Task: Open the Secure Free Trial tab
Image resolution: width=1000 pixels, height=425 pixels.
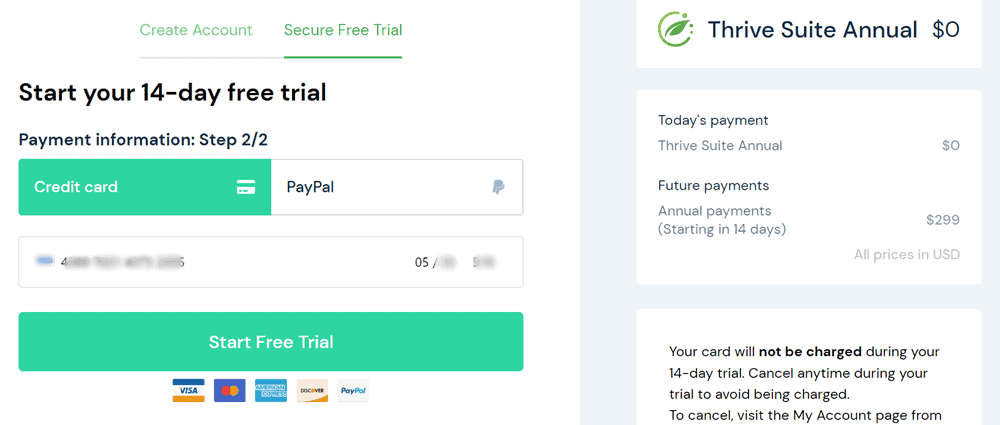Action: (x=343, y=30)
